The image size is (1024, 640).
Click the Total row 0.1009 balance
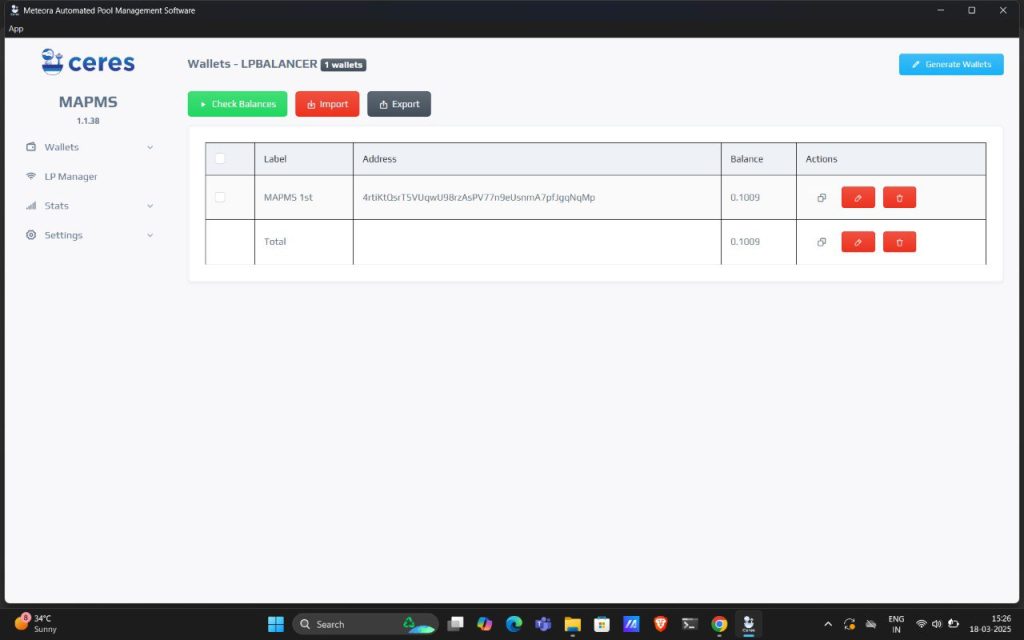click(x=745, y=242)
